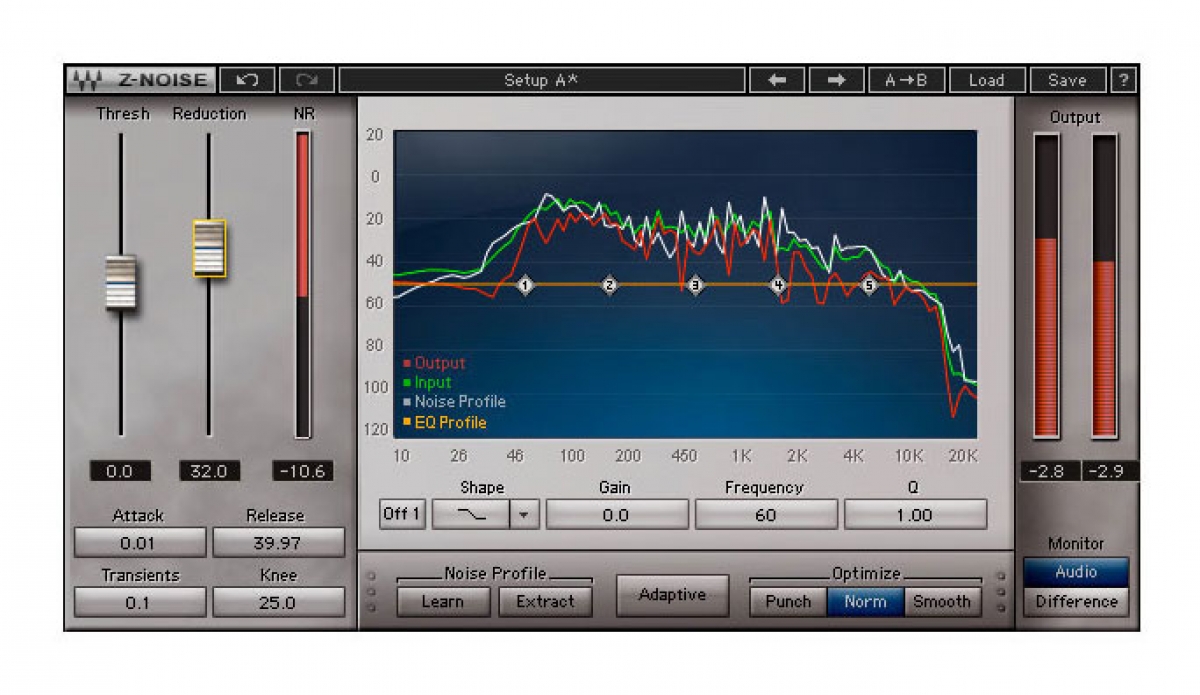Select Punch optimize mode
Image resolution: width=1200 pixels, height=695 pixels.
point(788,601)
